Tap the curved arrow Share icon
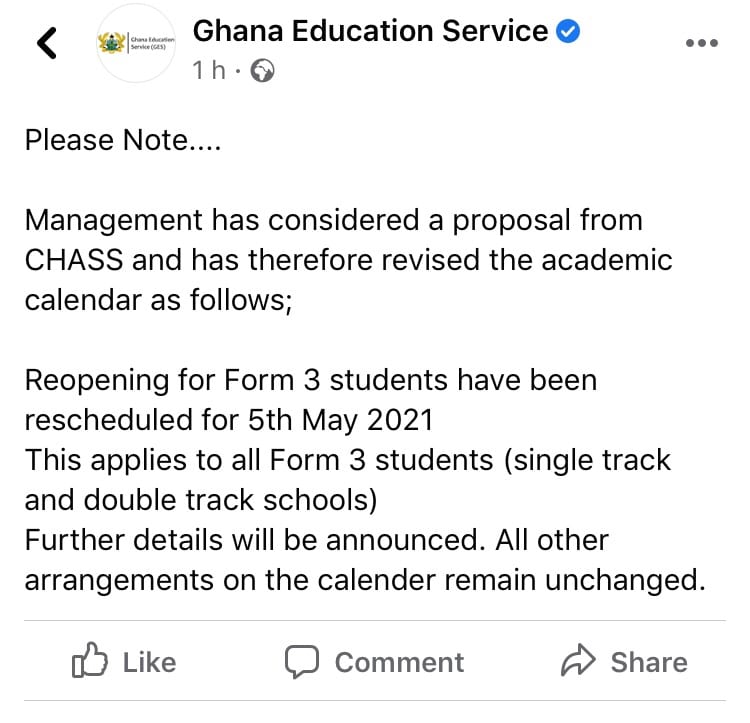750x723 pixels. (578, 660)
